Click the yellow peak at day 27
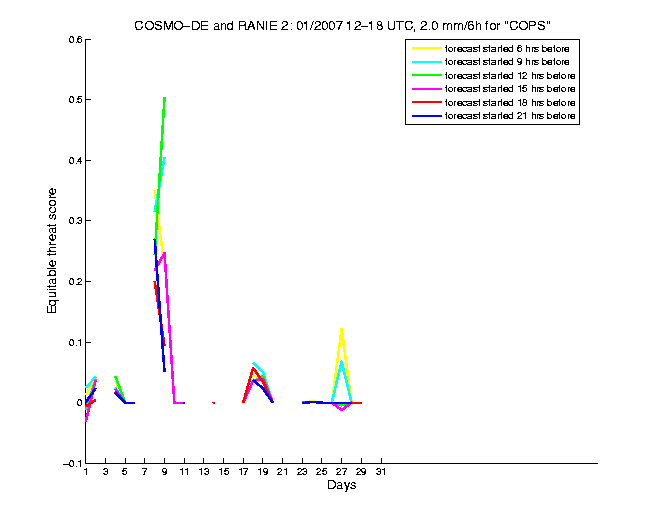The width and height of the screenshot is (660, 520). (x=342, y=329)
